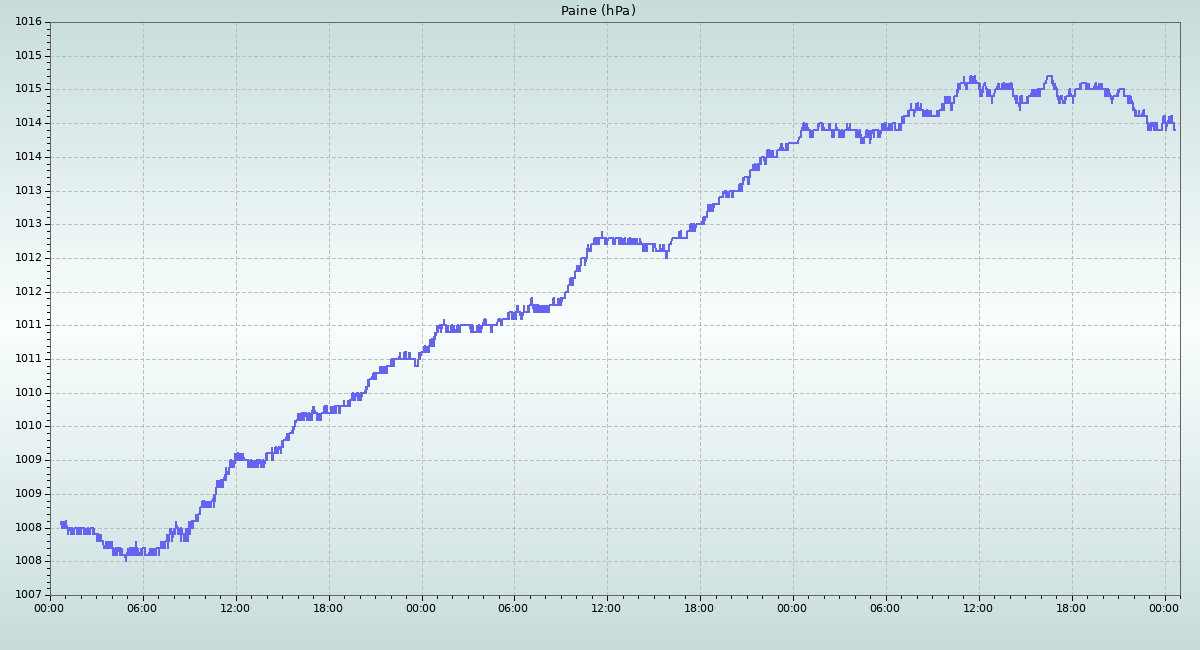Viewport: 1200px width, 650px height.
Task: Select the third 18:00 x-axis label
Action: click(x=1072, y=607)
